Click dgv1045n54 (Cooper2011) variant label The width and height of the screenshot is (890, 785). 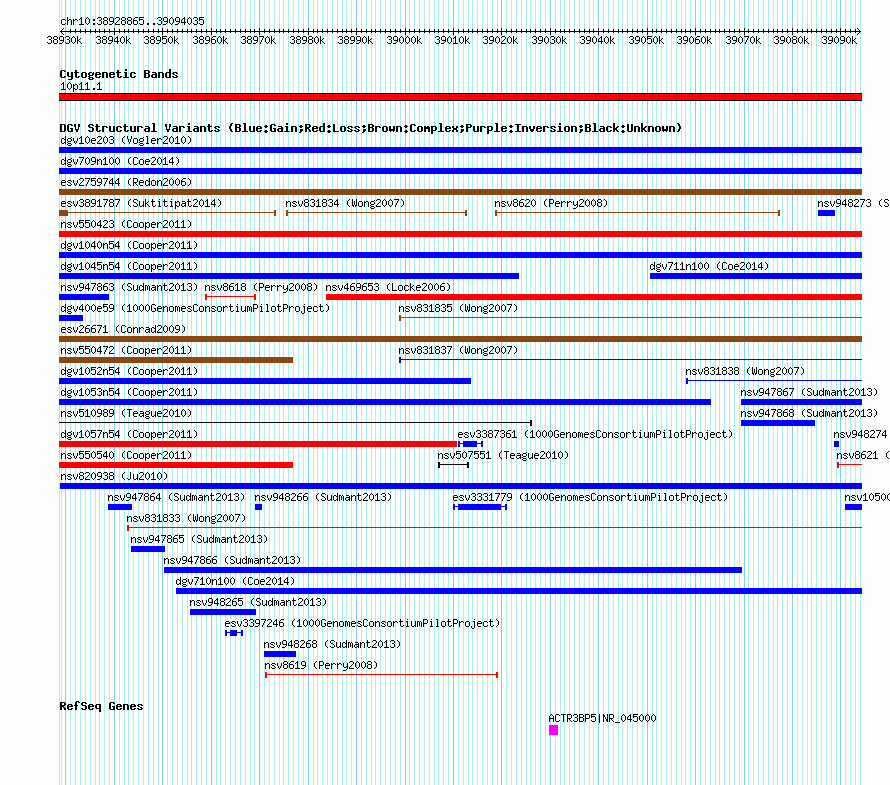coord(129,266)
